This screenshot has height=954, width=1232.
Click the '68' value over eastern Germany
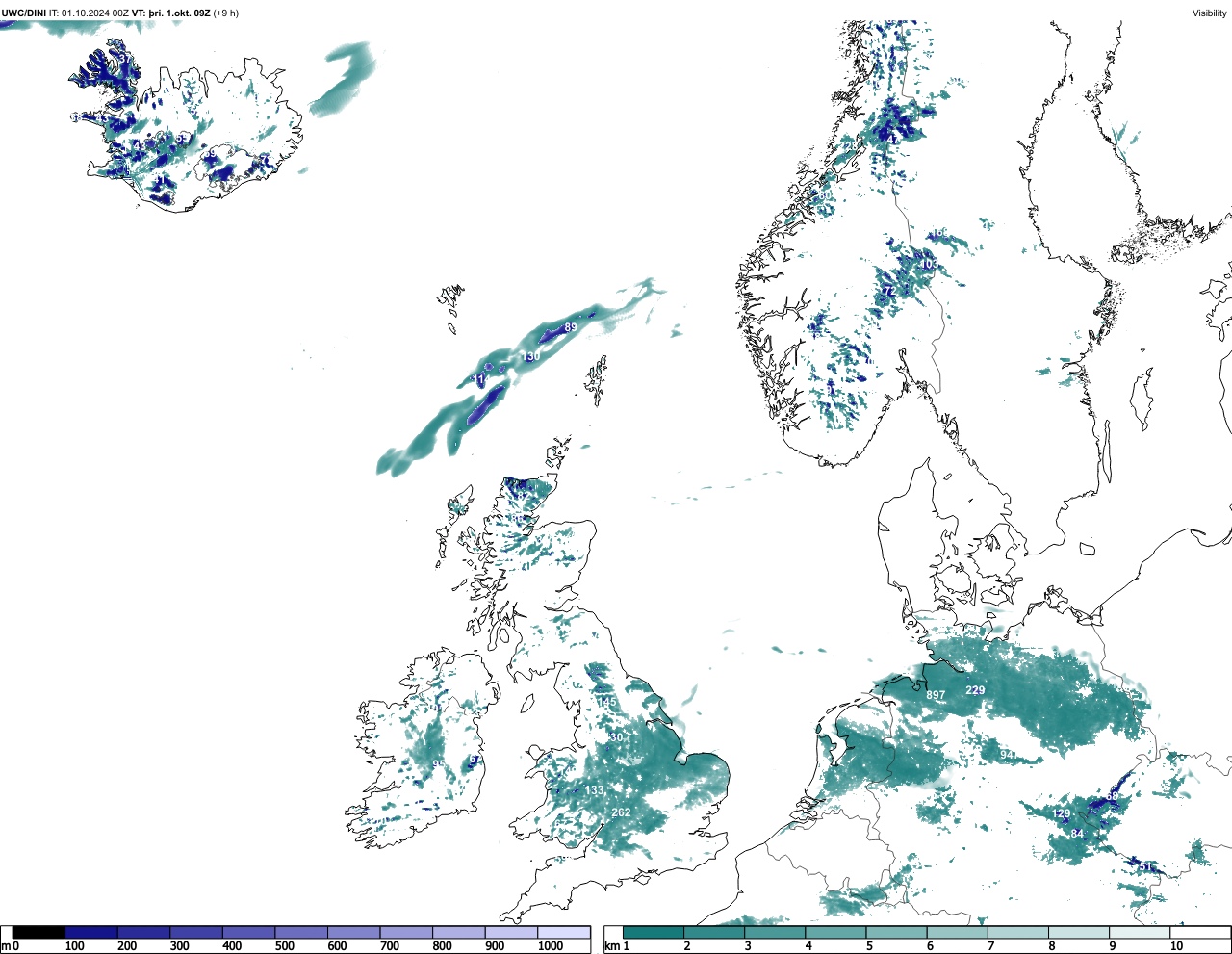[x=1113, y=796]
